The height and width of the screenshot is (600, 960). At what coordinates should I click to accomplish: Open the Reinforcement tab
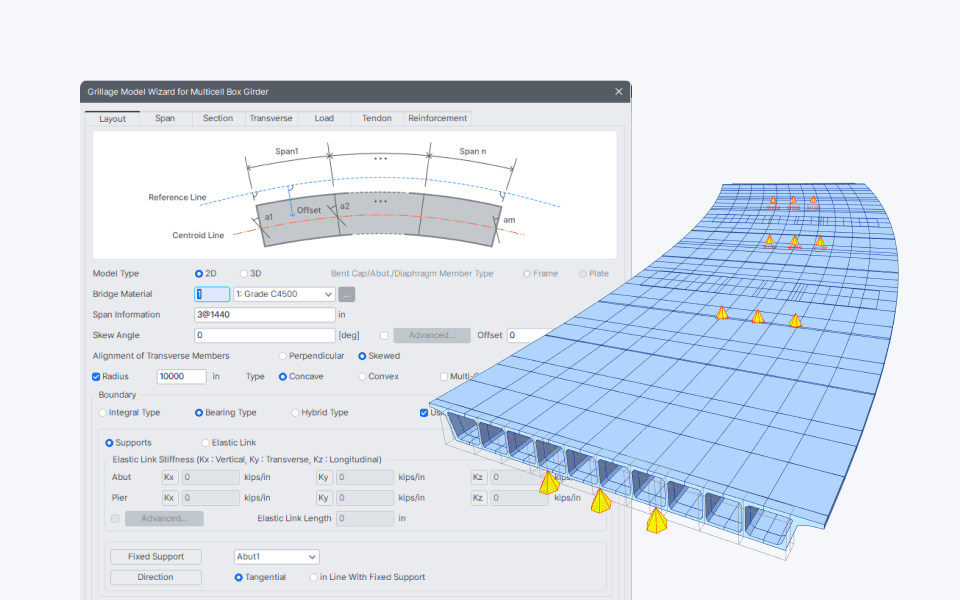(437, 118)
